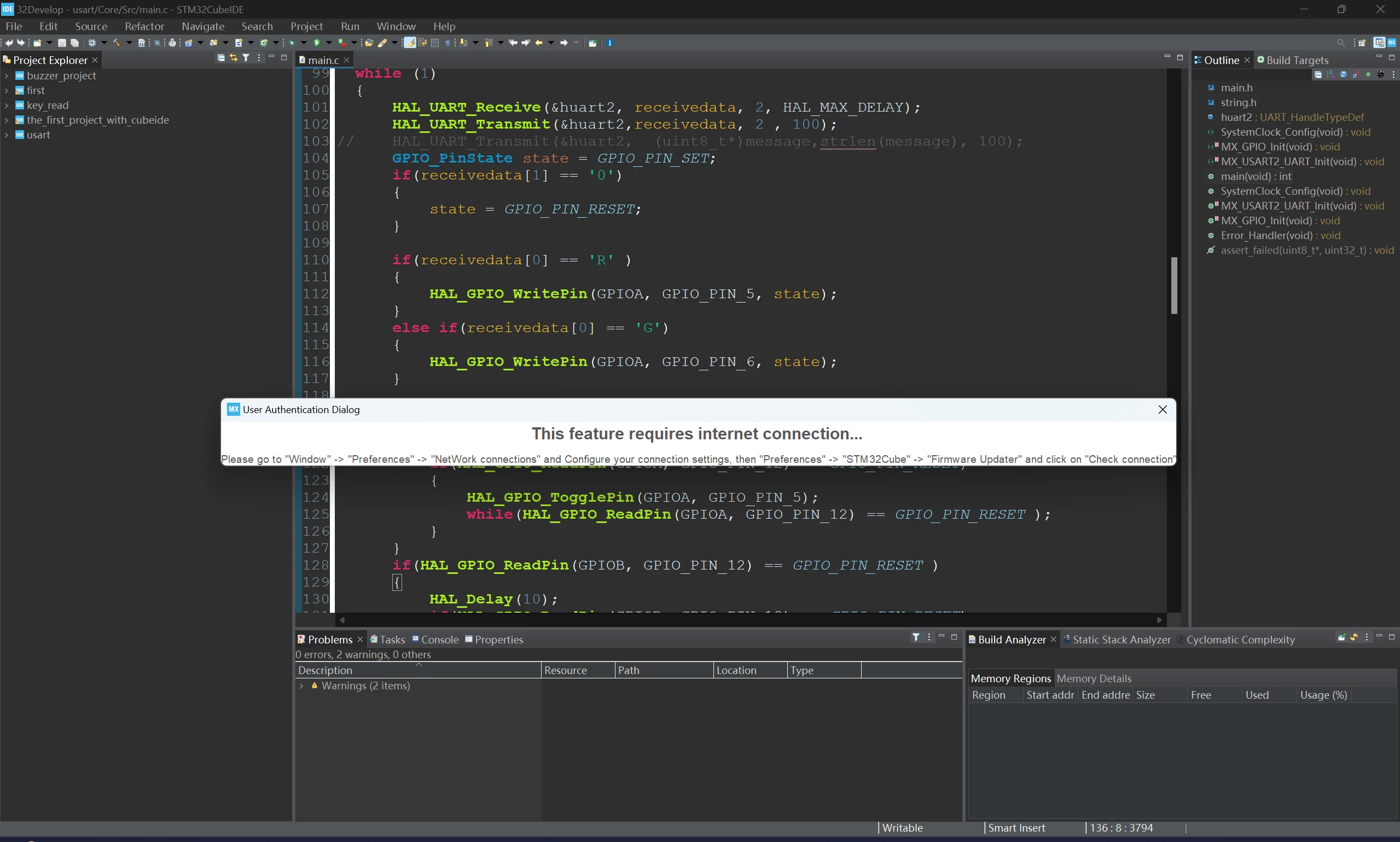Click the Problems view filter icon
Screen dimensions: 1400x842
click(916, 637)
